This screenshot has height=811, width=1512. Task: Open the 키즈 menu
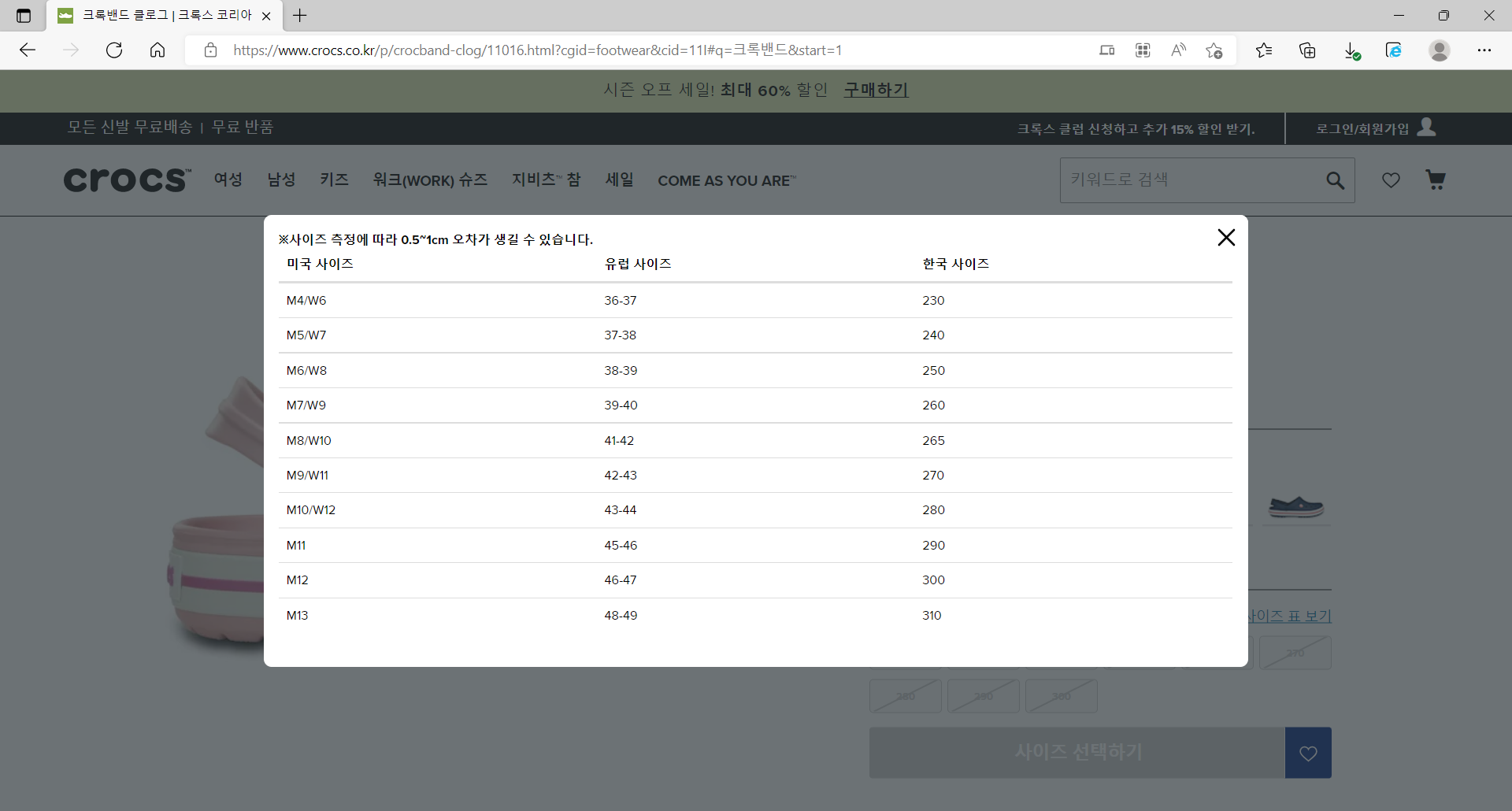pos(335,180)
